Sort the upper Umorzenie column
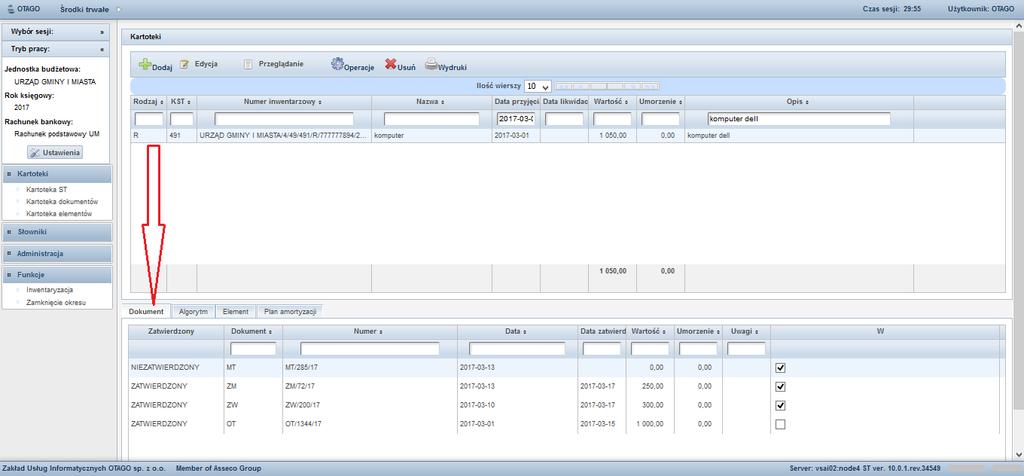This screenshot has width=1024, height=476. pos(680,103)
